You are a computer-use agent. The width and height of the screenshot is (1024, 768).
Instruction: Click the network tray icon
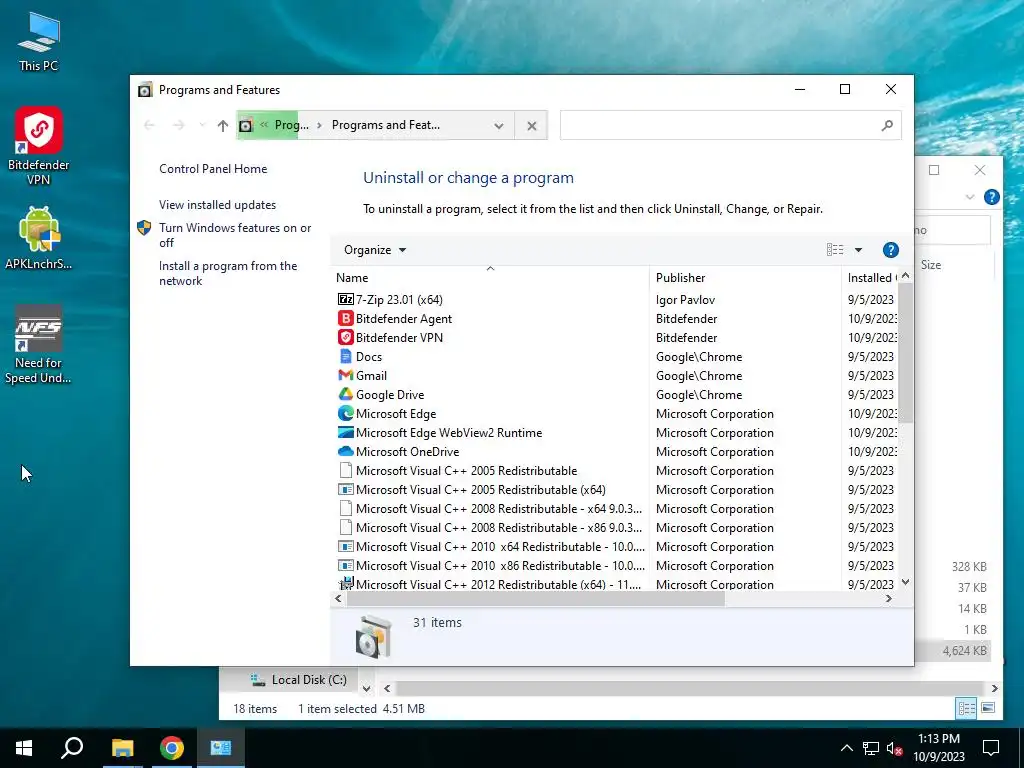coord(871,749)
